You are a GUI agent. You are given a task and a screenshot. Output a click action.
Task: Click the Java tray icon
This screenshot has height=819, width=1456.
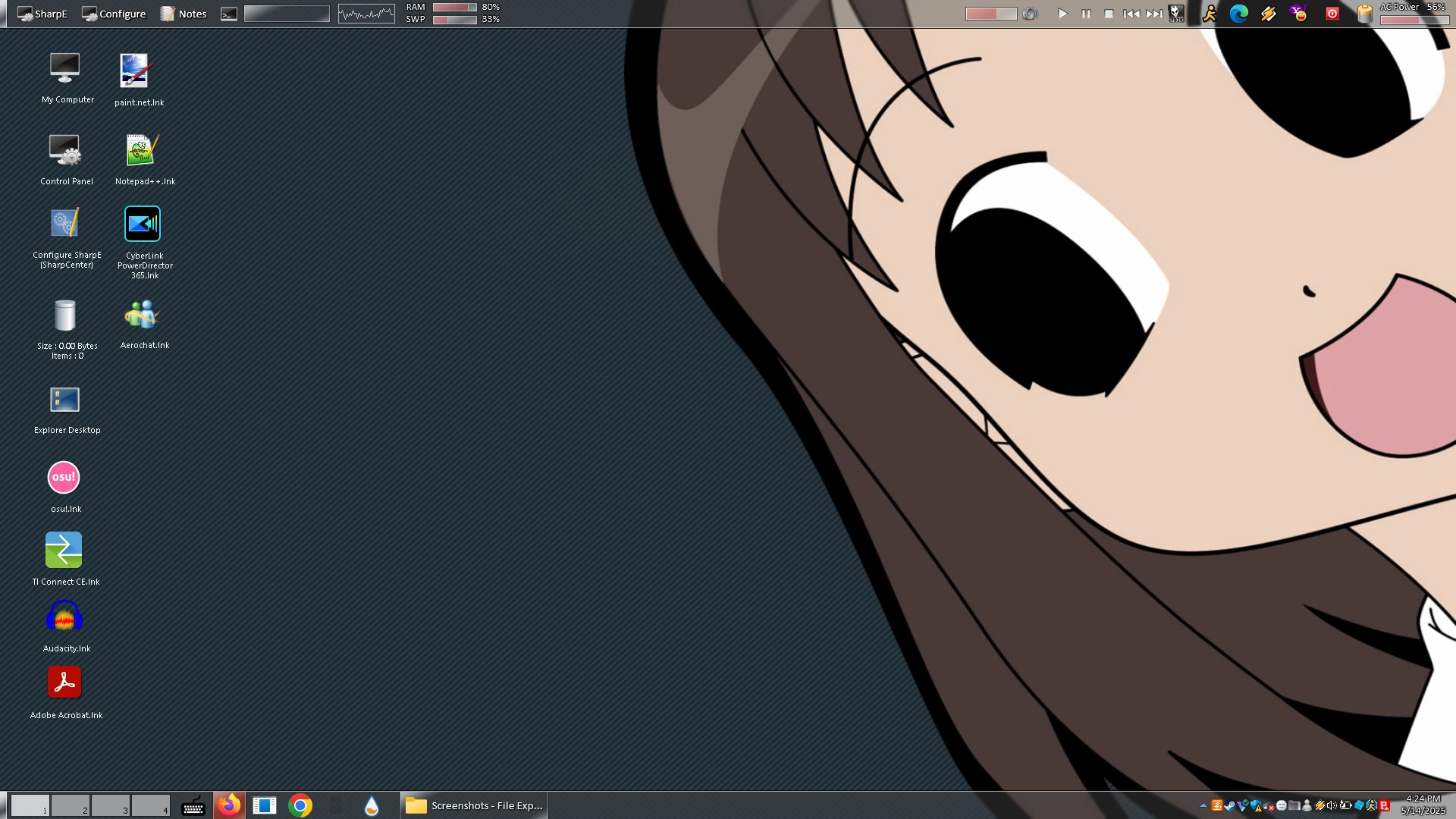[x=1217, y=805]
